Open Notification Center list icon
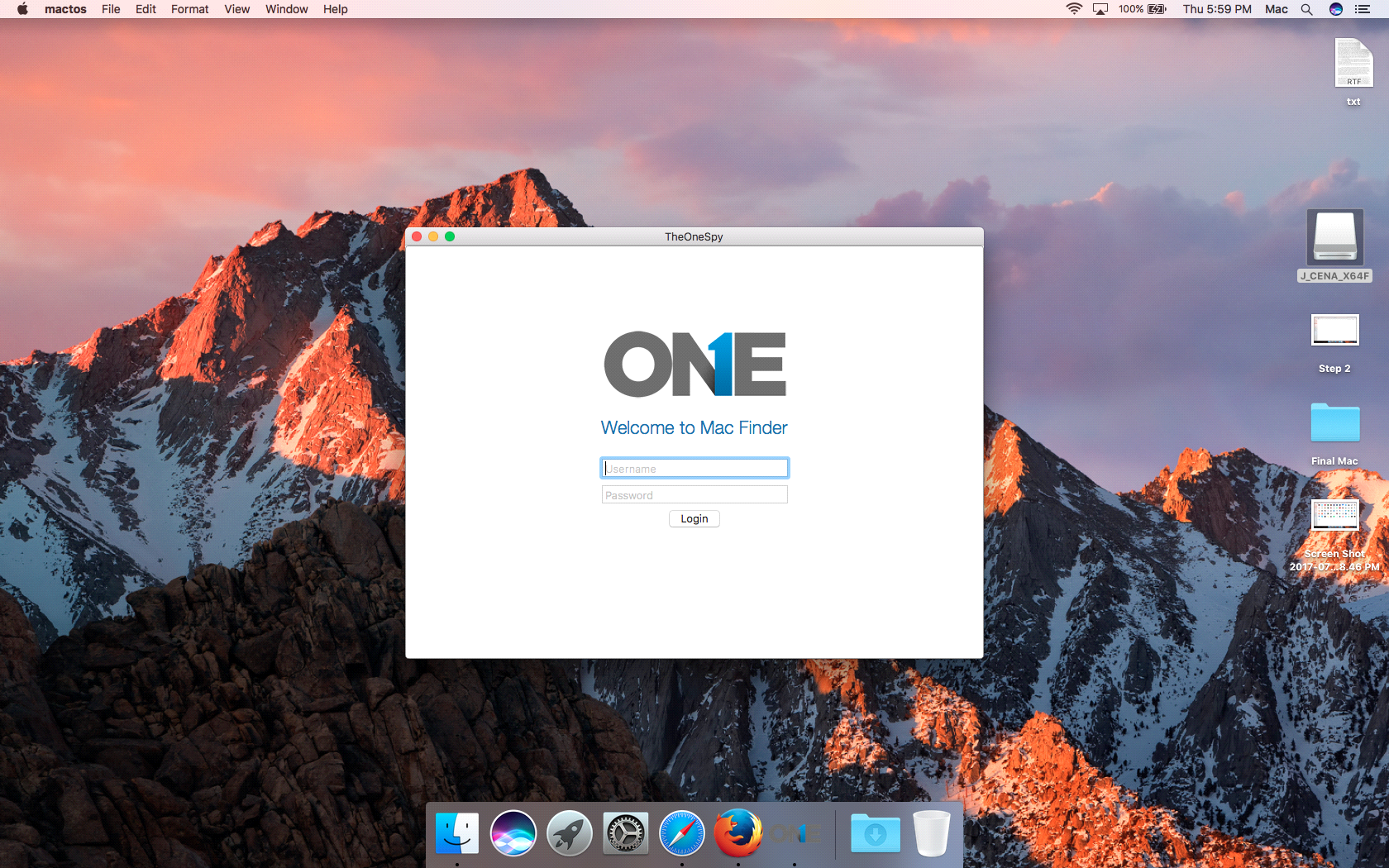Image resolution: width=1389 pixels, height=868 pixels. pyautogui.click(x=1363, y=9)
